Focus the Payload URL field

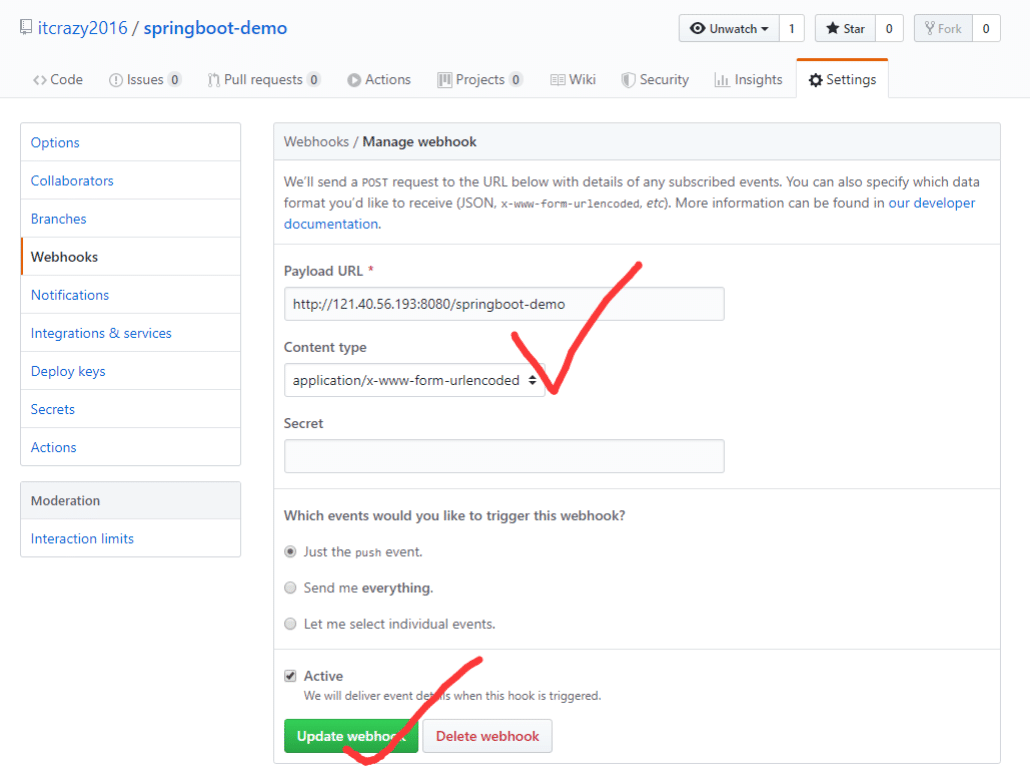point(504,304)
